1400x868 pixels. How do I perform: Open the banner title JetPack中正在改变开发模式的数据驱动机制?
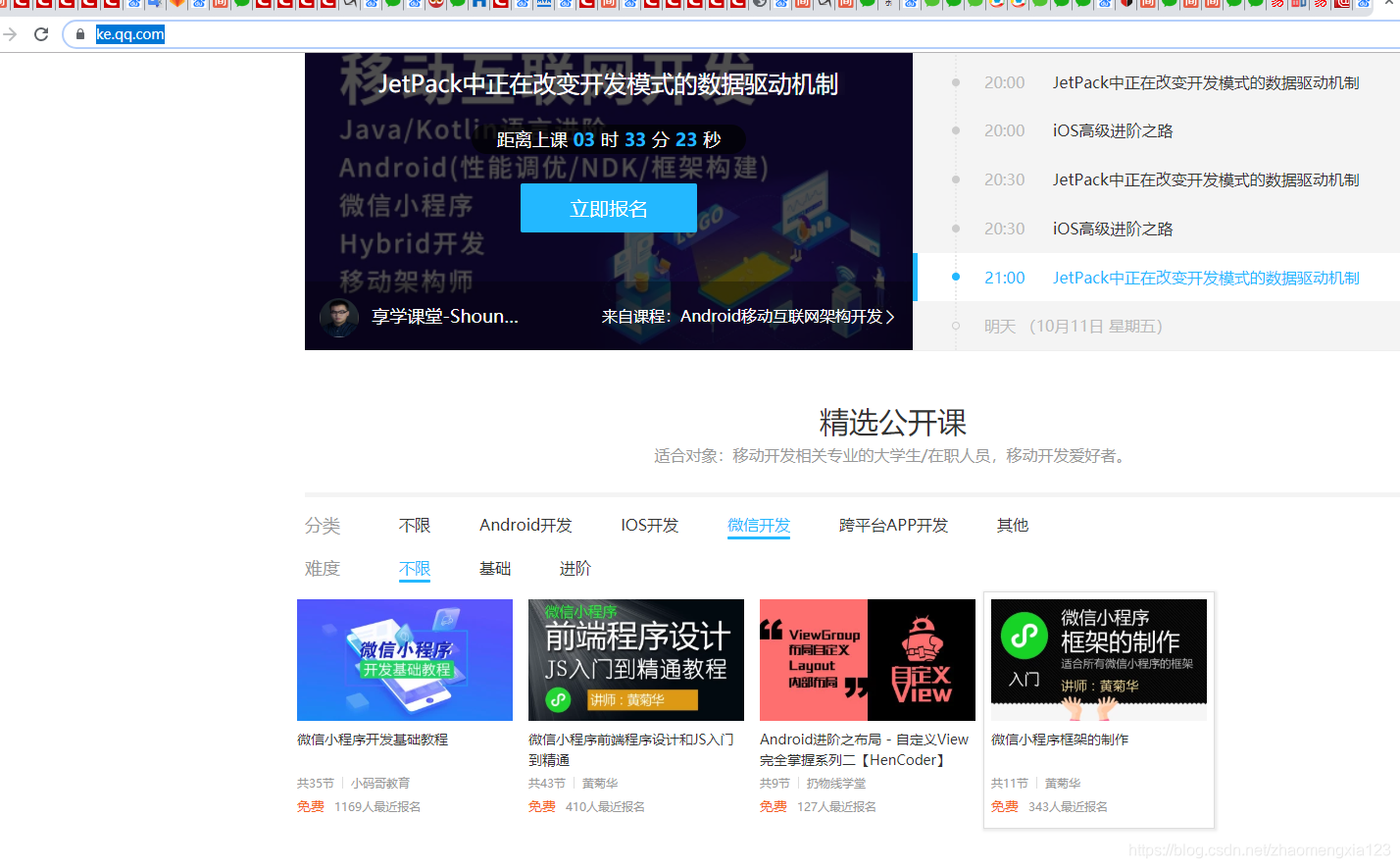pos(609,84)
